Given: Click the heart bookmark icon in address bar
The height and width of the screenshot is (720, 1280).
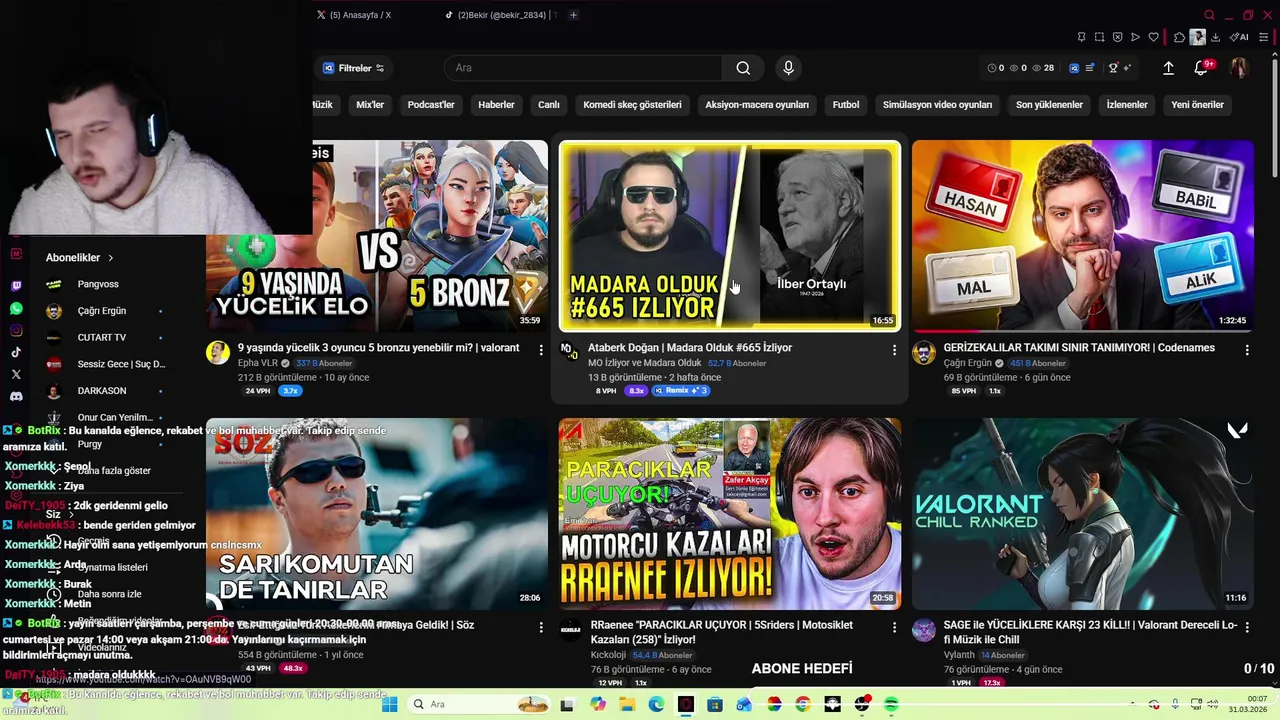Looking at the screenshot, I should (1153, 37).
